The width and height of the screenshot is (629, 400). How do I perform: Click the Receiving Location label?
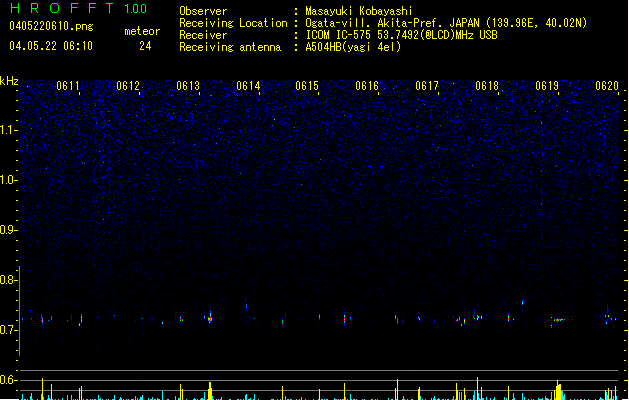coord(233,23)
